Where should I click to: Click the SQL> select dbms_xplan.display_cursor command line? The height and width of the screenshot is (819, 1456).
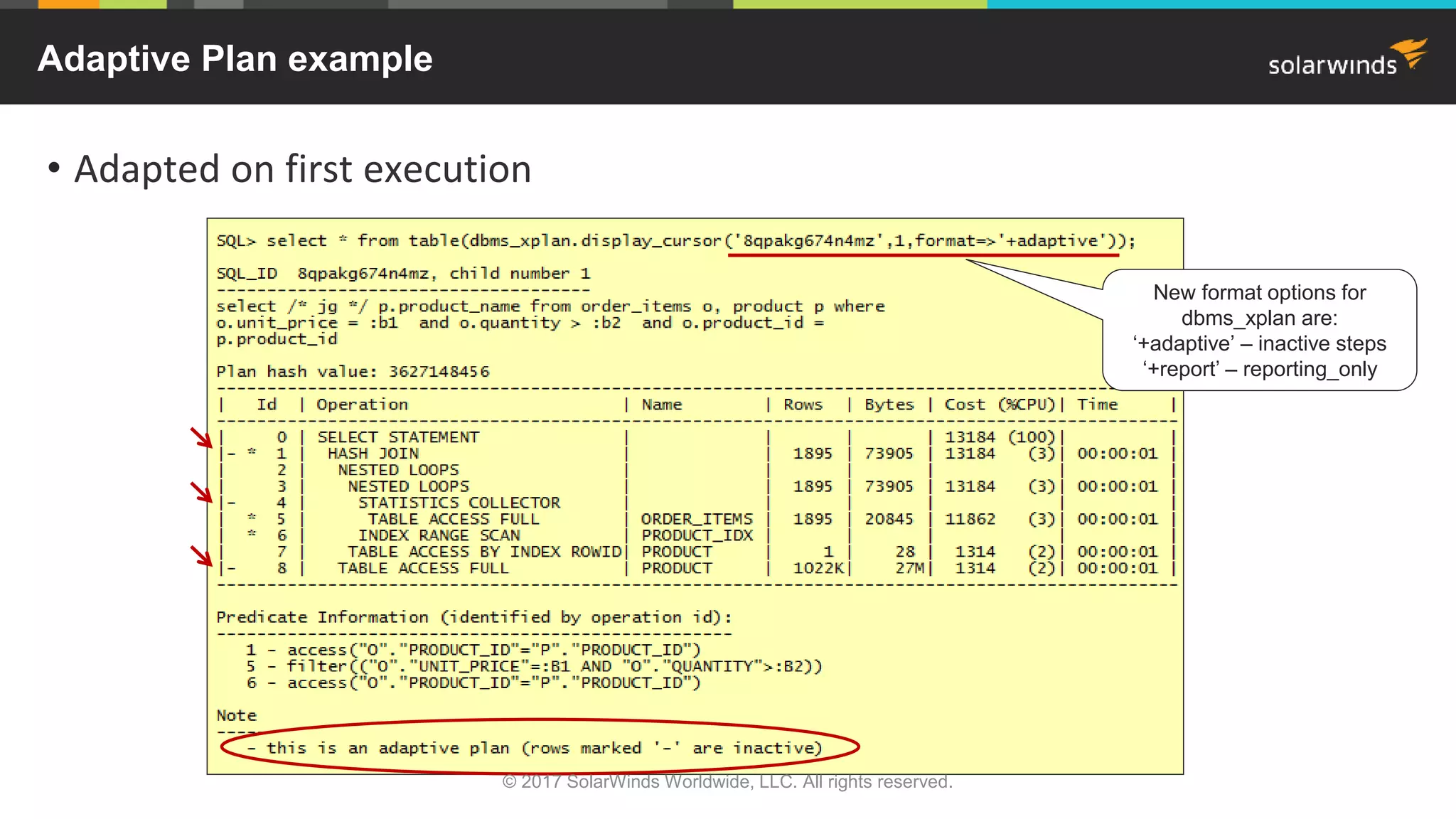pyautogui.click(x=675, y=241)
